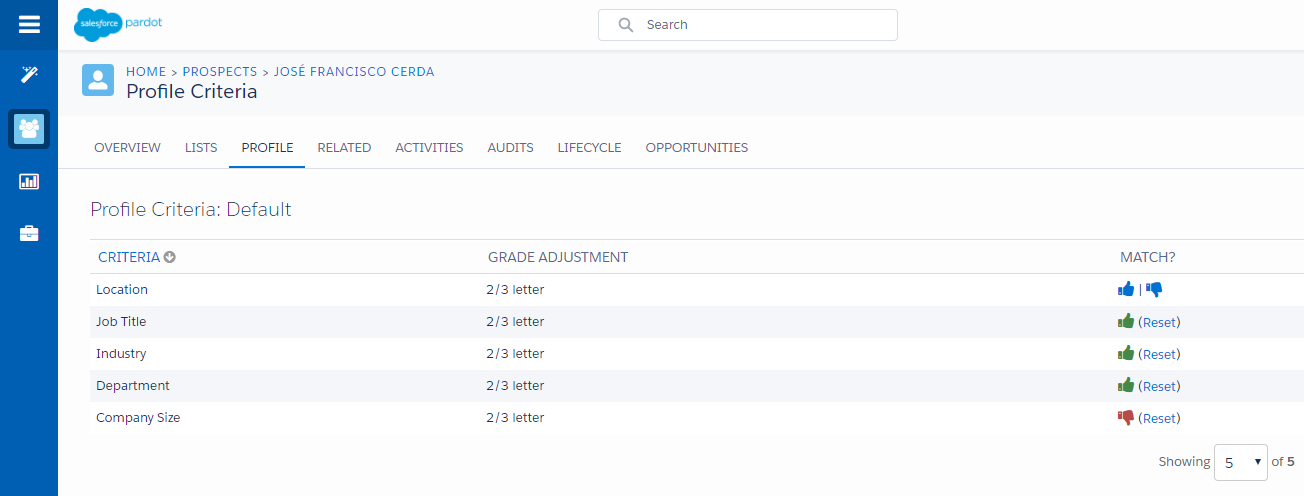
Task: Switch to the Activities tab
Action: pyautogui.click(x=429, y=147)
